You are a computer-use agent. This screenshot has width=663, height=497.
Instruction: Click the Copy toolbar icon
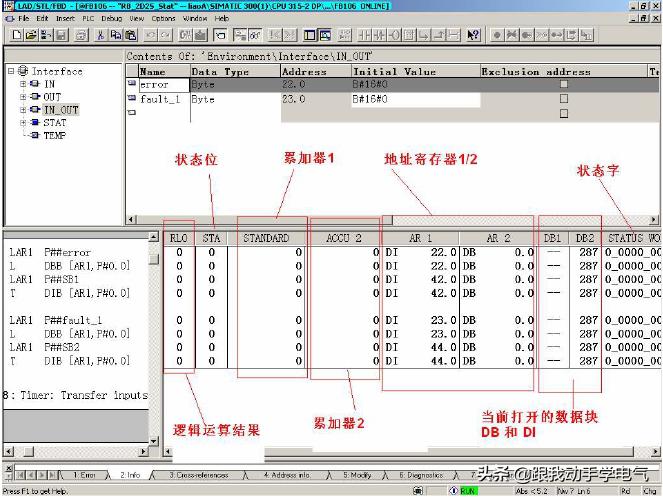click(115, 35)
